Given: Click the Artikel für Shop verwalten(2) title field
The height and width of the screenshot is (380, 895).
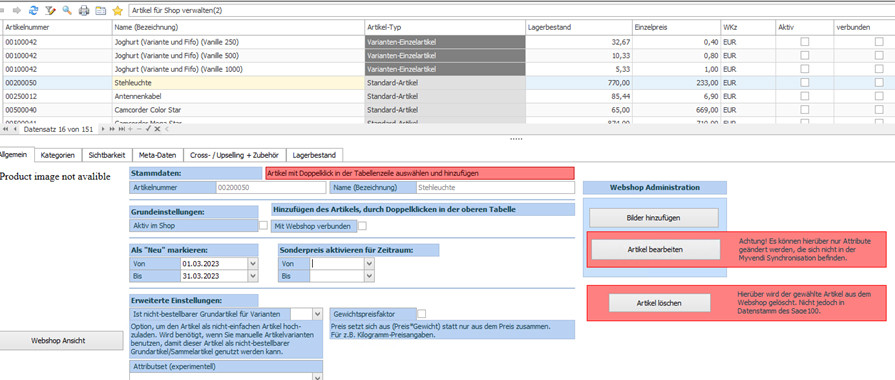Looking at the screenshot, I should [x=511, y=10].
